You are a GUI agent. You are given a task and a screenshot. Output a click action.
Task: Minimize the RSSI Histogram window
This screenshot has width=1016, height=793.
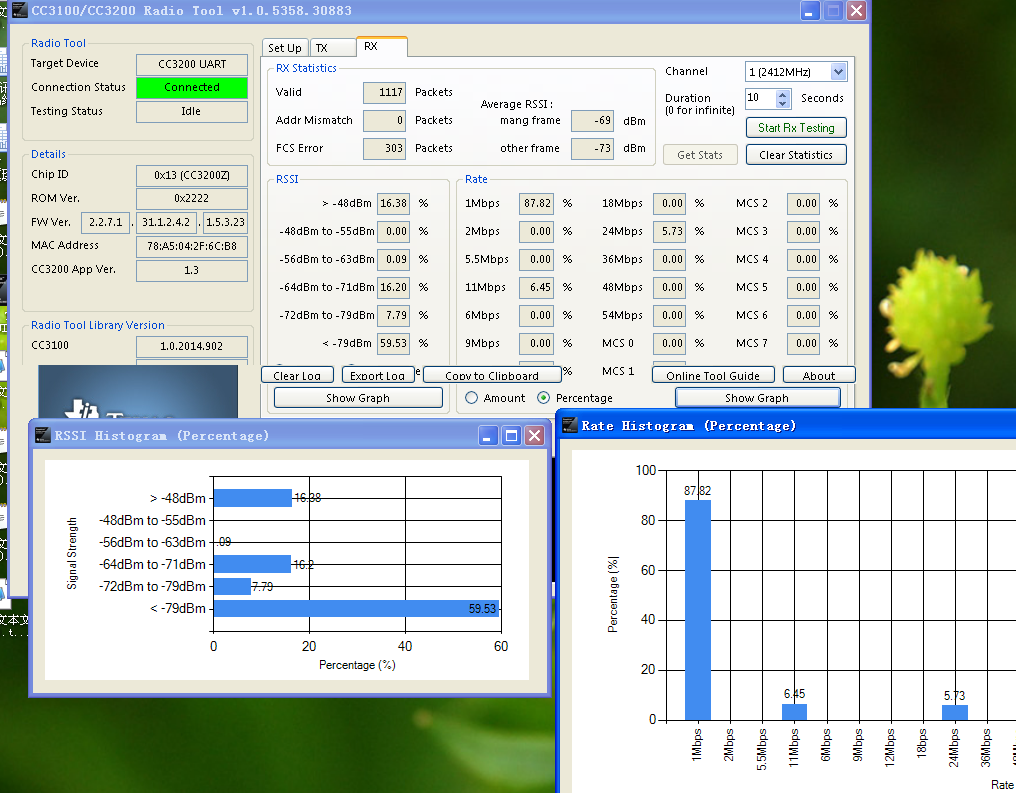click(x=488, y=435)
